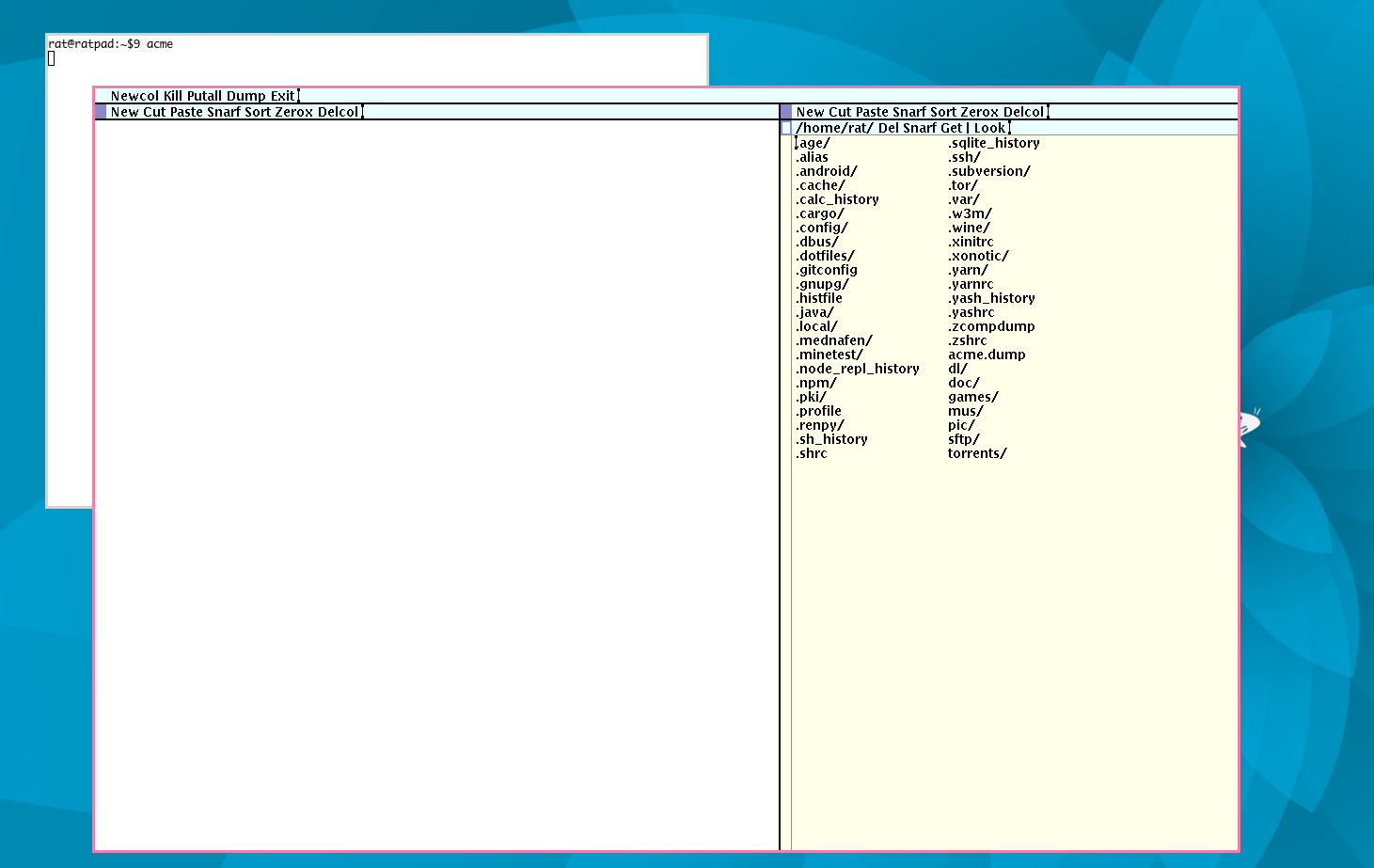Select the mus/ directory entry

(966, 411)
